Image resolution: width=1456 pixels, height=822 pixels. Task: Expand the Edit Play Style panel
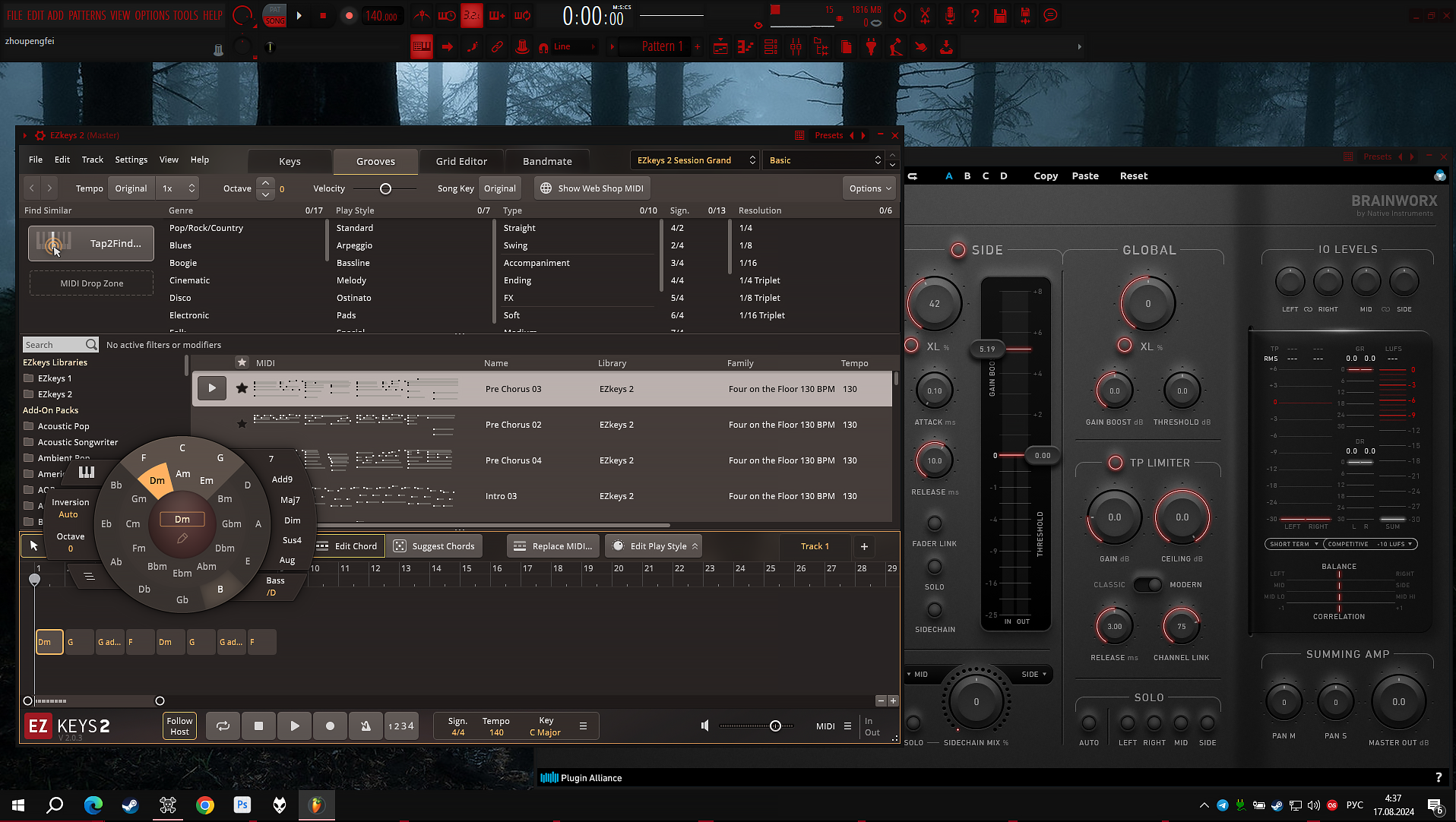pos(654,546)
